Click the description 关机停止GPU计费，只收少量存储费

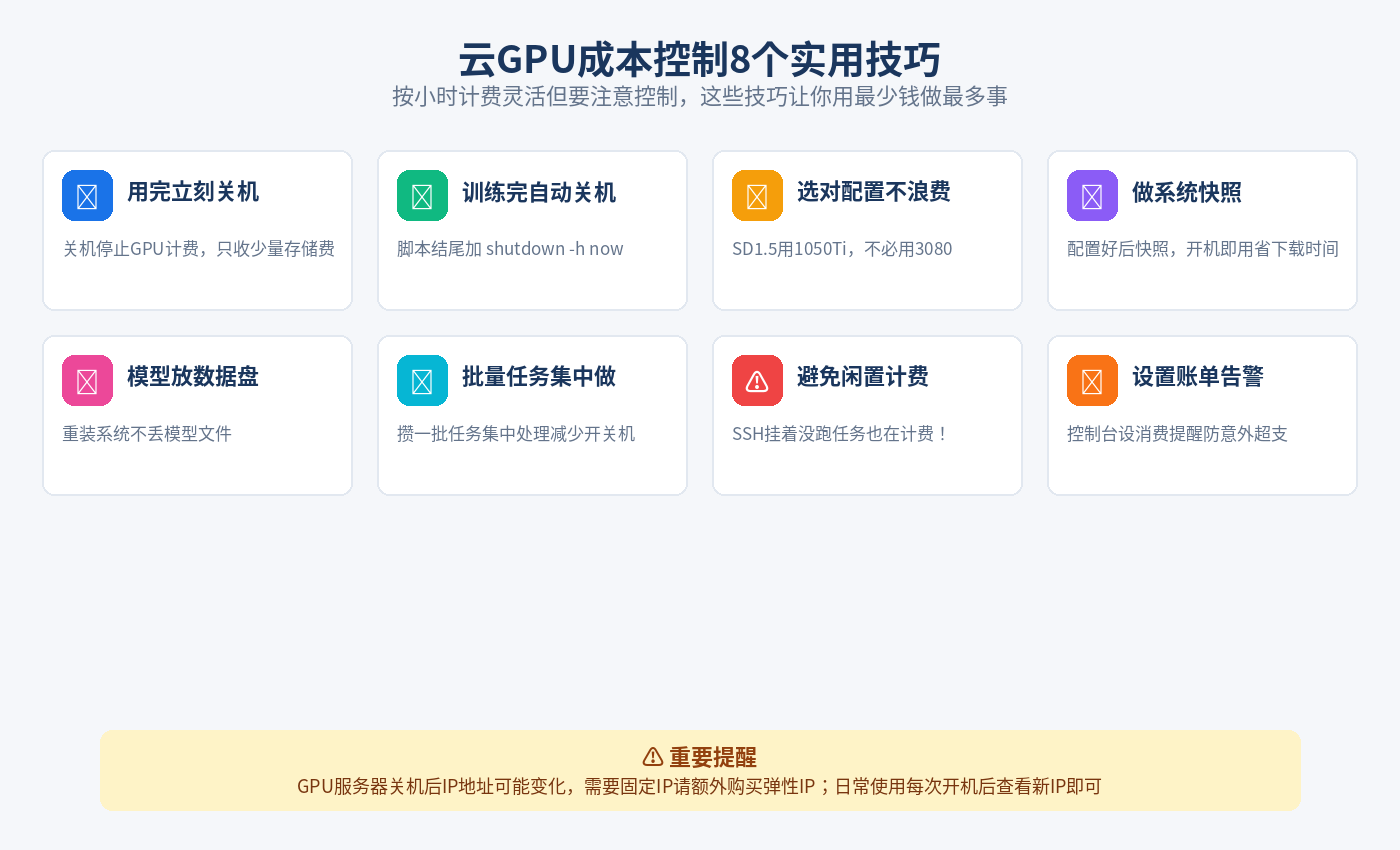point(199,249)
